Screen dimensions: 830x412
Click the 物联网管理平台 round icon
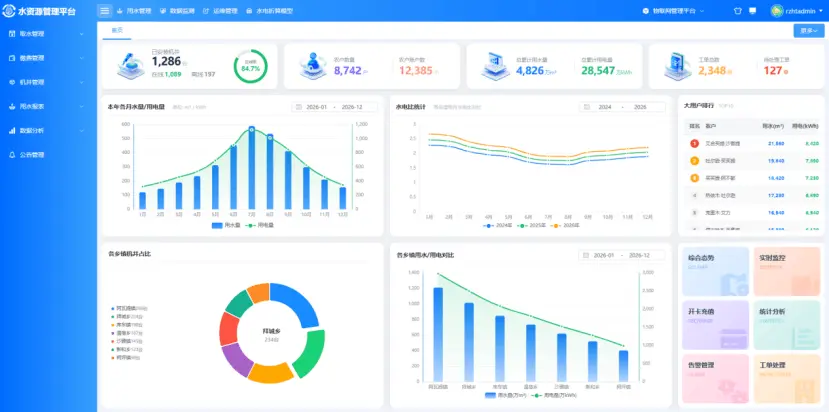click(x=645, y=11)
